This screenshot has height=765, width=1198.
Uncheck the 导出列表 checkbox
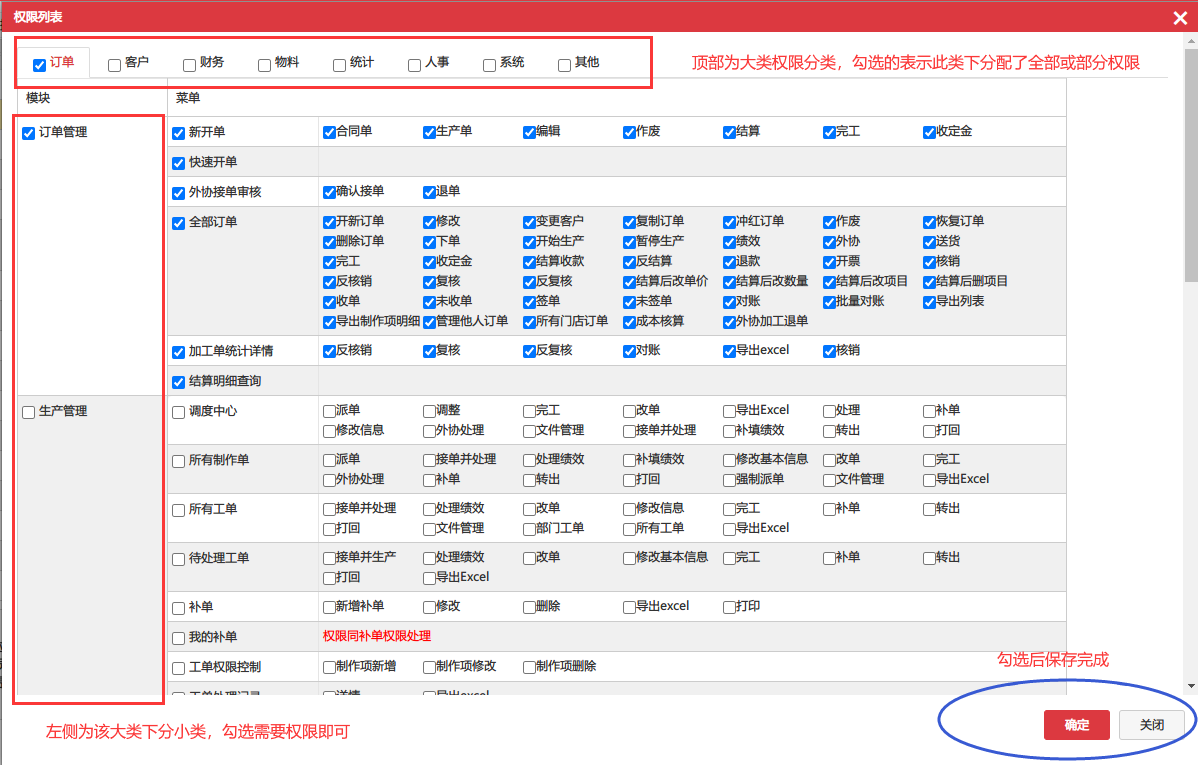(929, 303)
